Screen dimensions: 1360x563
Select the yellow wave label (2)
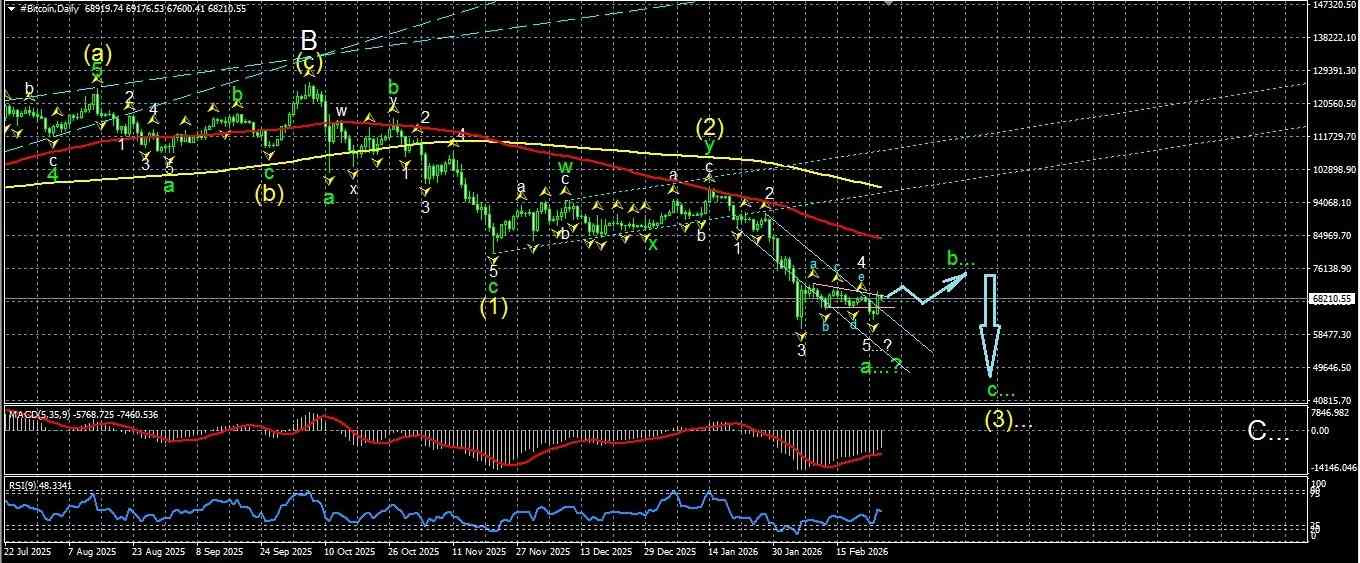[x=710, y=128]
